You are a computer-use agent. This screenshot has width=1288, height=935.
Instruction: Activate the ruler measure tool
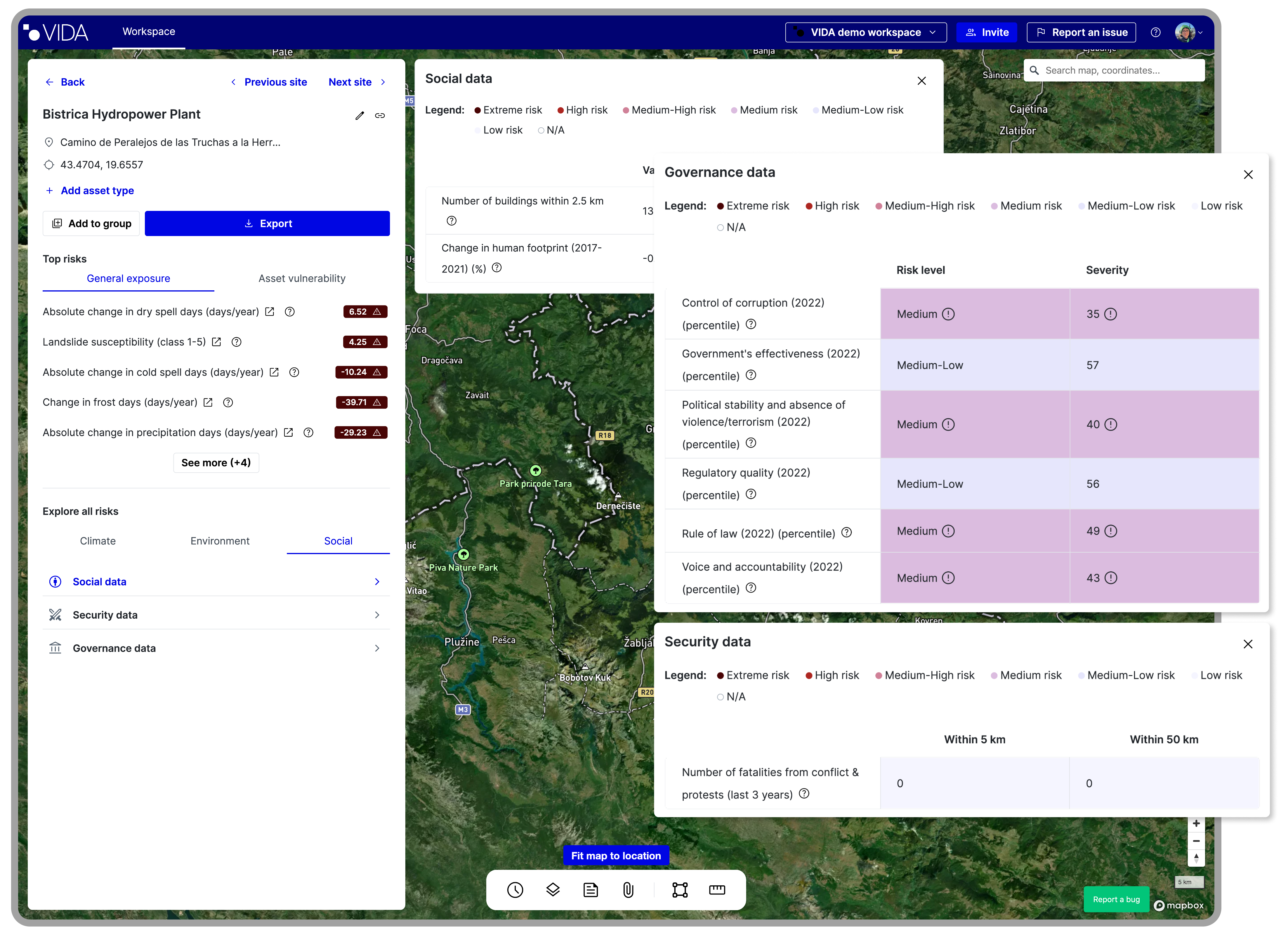(717, 889)
